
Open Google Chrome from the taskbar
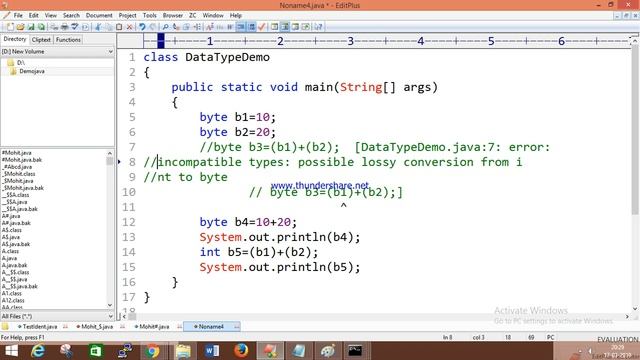[152, 351]
